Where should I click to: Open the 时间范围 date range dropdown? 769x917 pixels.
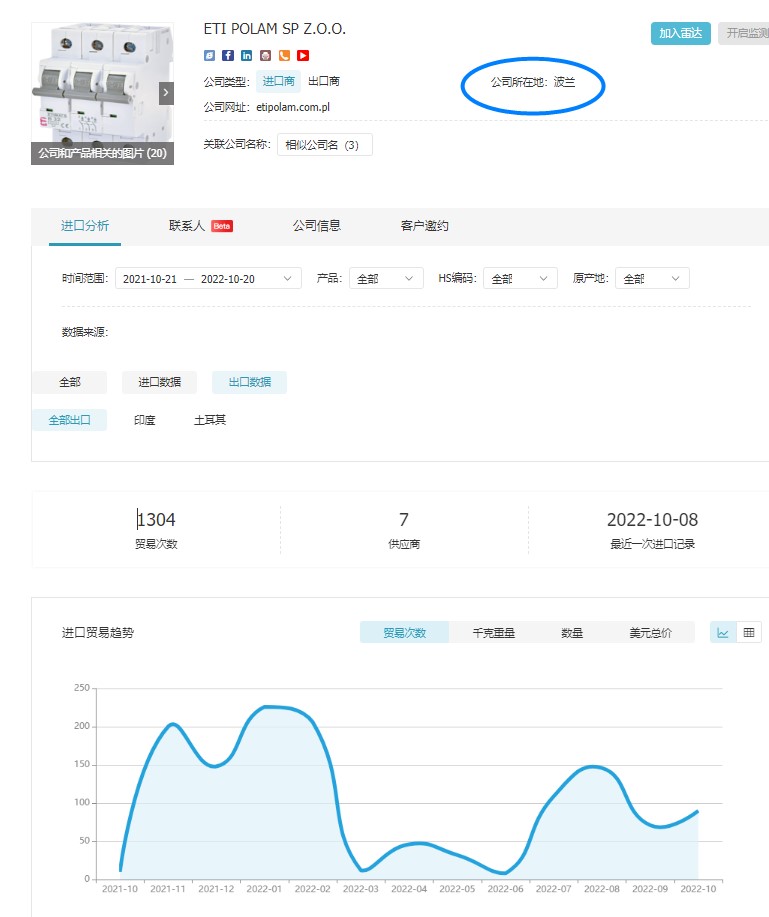coord(208,278)
